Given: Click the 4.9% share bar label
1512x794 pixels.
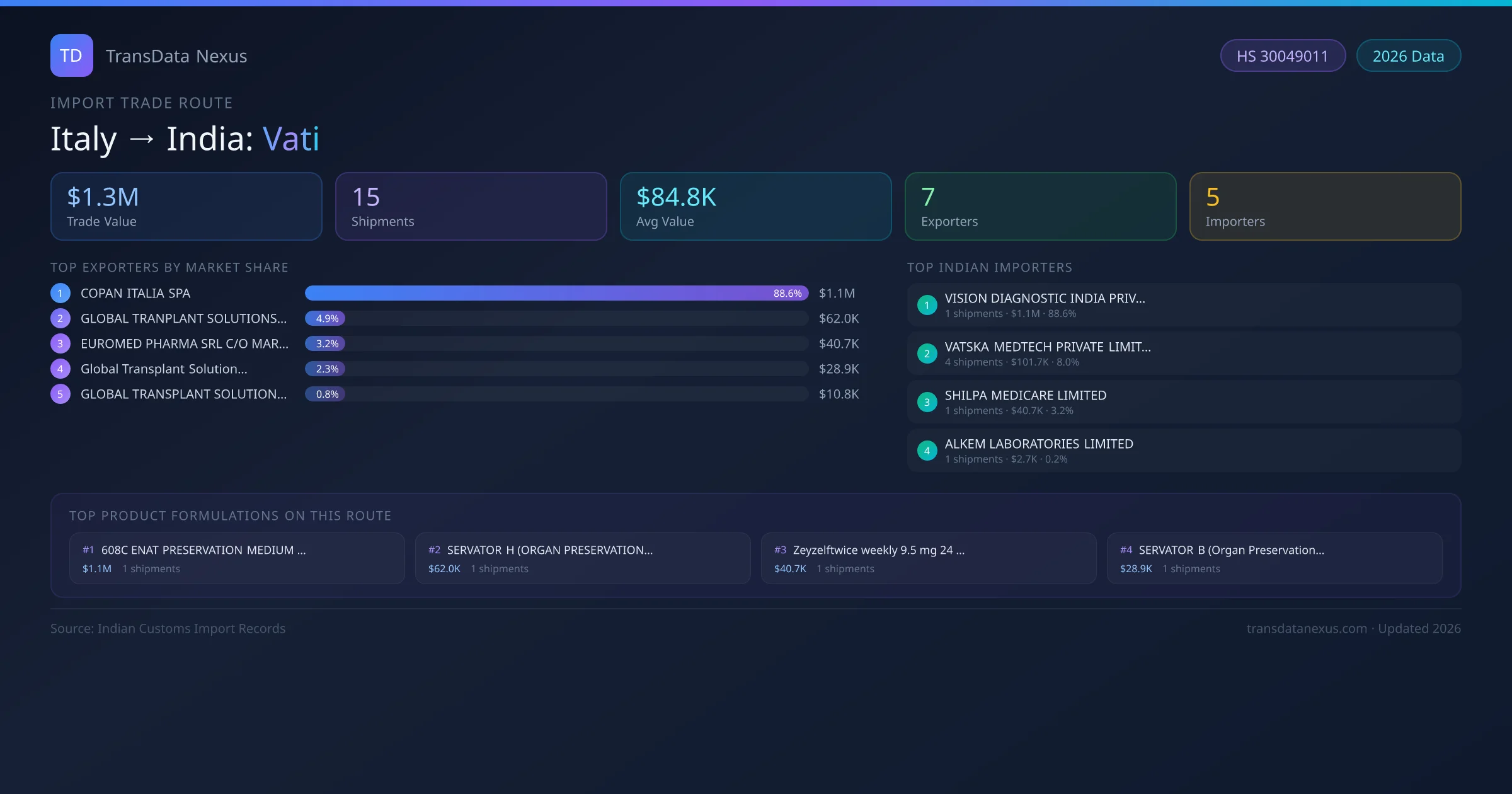Looking at the screenshot, I should 326,318.
